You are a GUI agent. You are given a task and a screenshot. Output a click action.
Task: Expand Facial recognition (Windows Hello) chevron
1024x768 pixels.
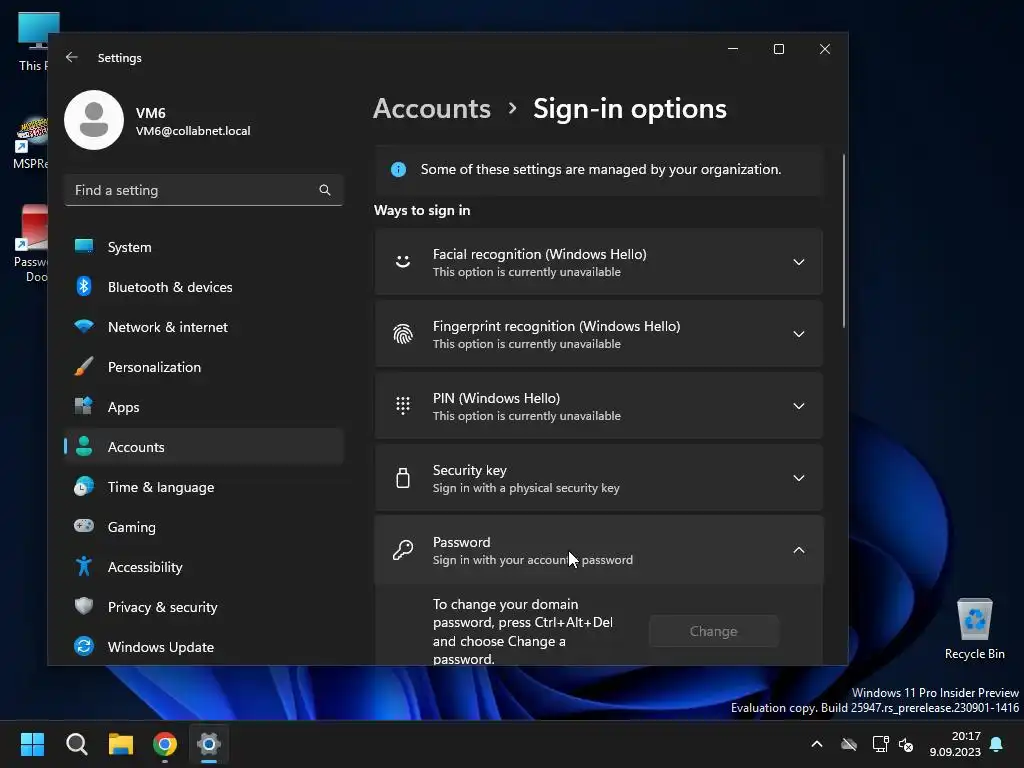(798, 262)
